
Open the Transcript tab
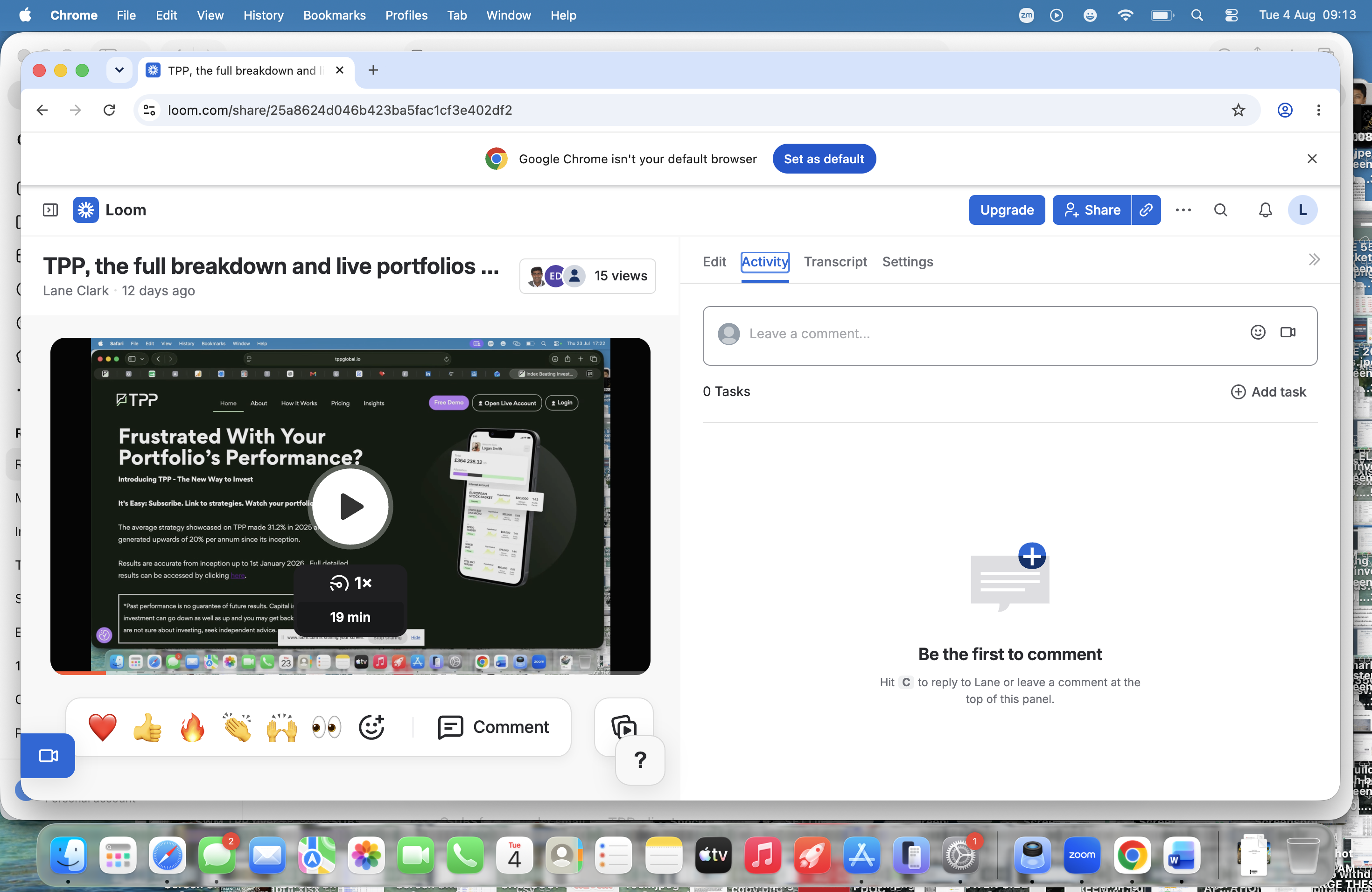click(835, 262)
